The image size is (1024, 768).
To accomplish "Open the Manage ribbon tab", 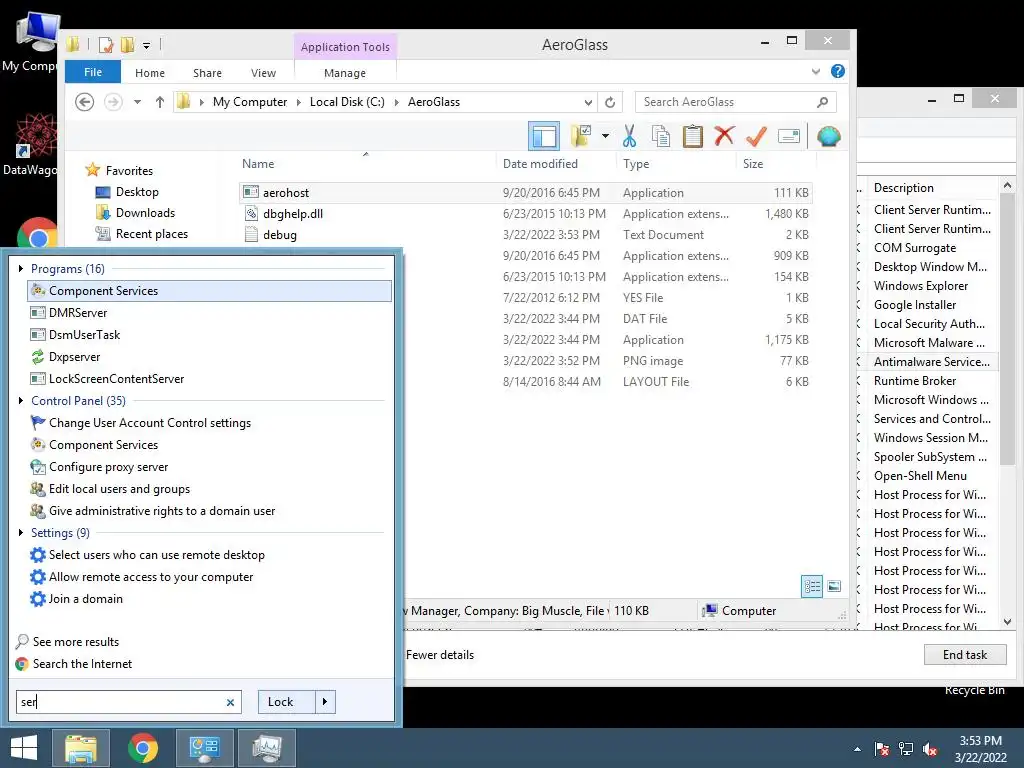I will 345,72.
